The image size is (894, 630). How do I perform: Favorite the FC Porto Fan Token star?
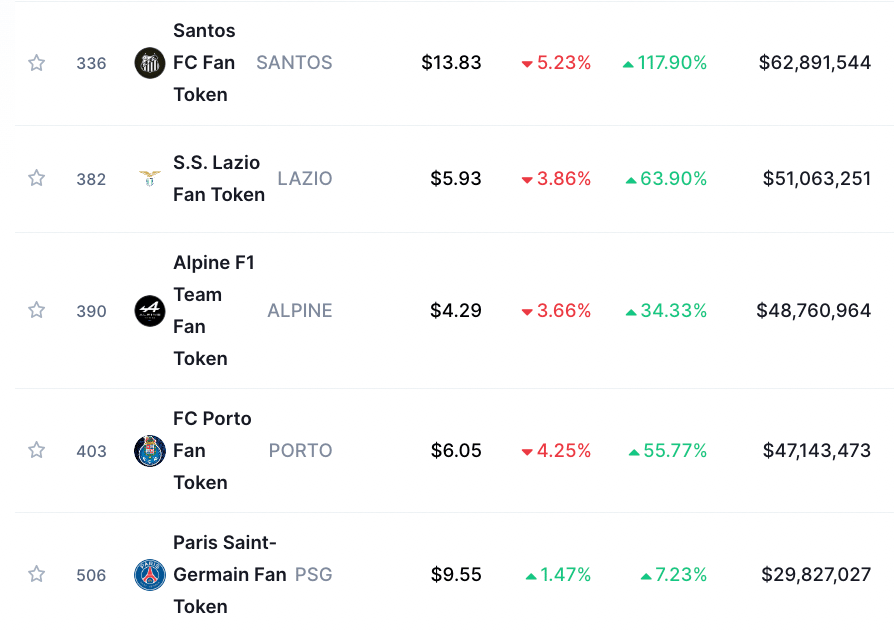(36, 450)
